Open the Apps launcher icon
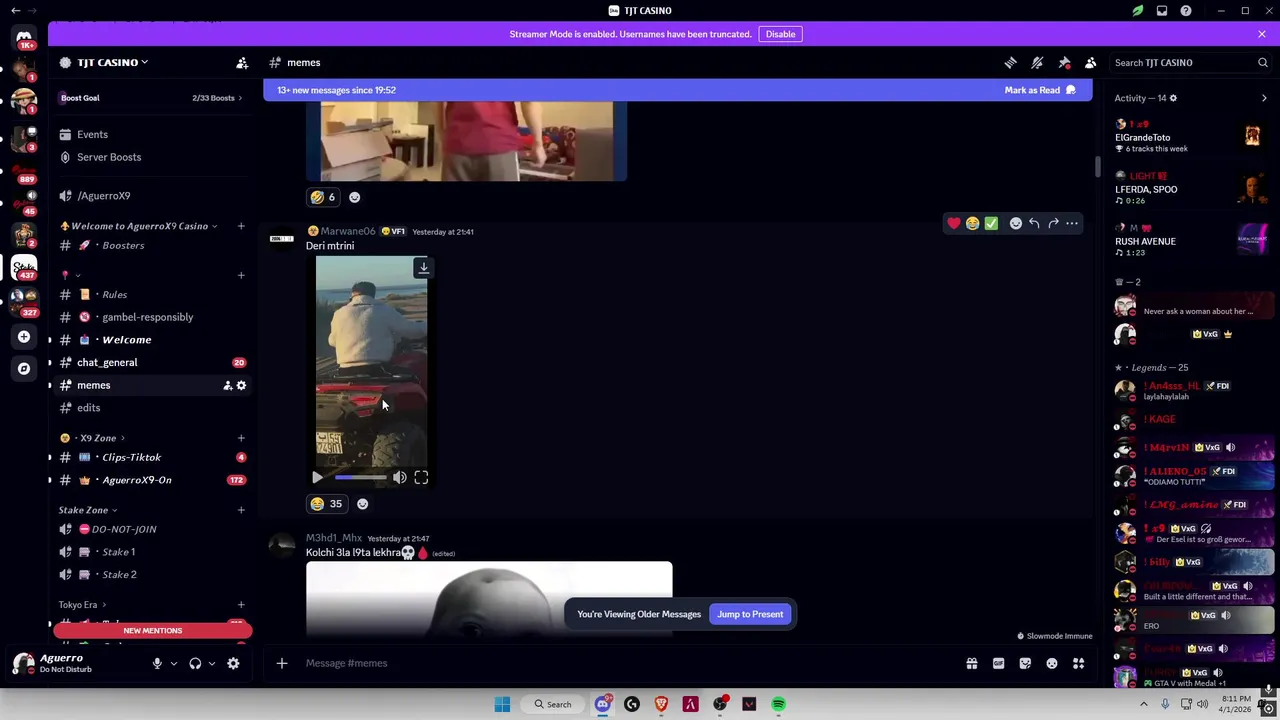Viewport: 1280px width, 720px height. [1078, 663]
